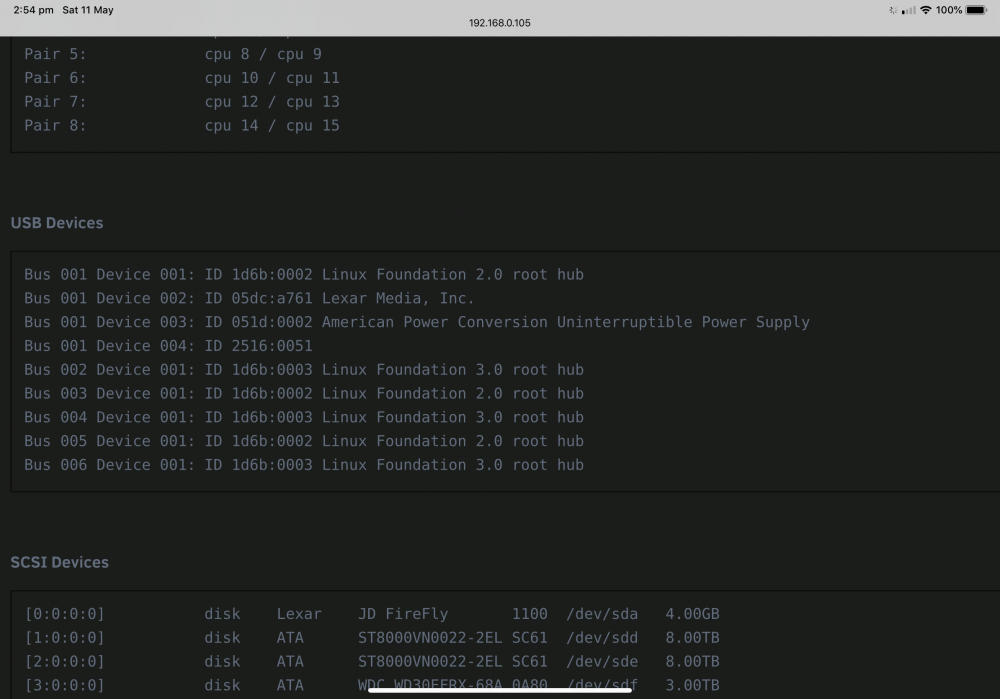
Task: Select the Pair 6 label
Action: click(55, 78)
